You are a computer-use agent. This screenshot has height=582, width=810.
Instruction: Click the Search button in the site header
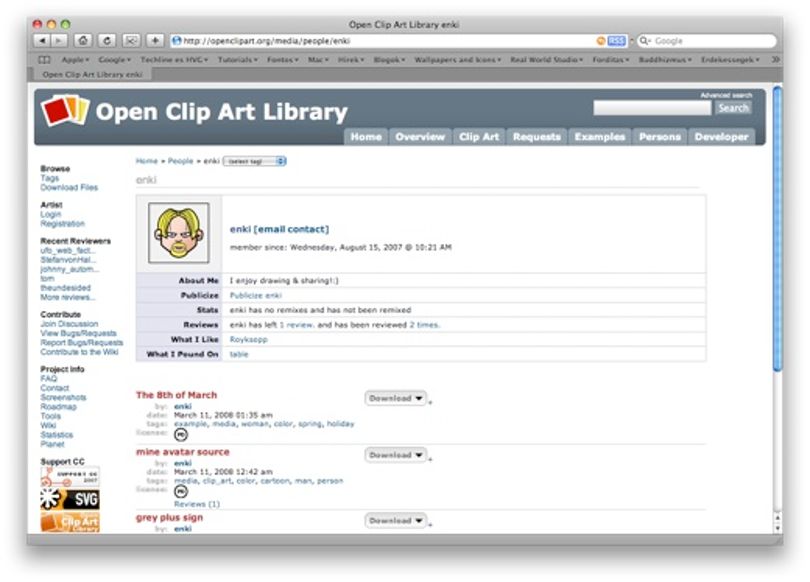pos(733,108)
